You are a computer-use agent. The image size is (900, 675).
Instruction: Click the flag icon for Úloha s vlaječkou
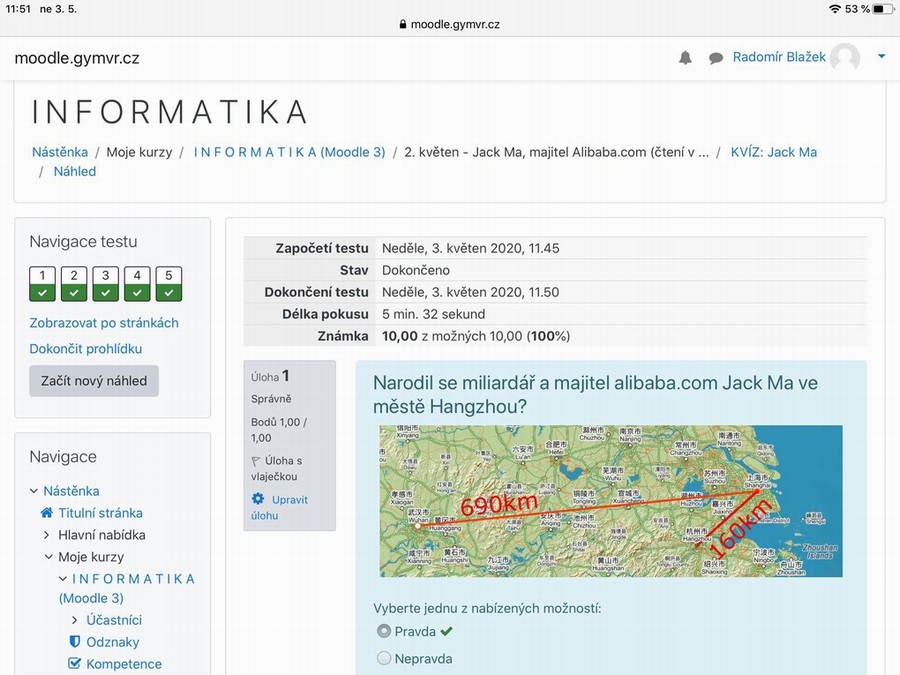pyautogui.click(x=256, y=461)
